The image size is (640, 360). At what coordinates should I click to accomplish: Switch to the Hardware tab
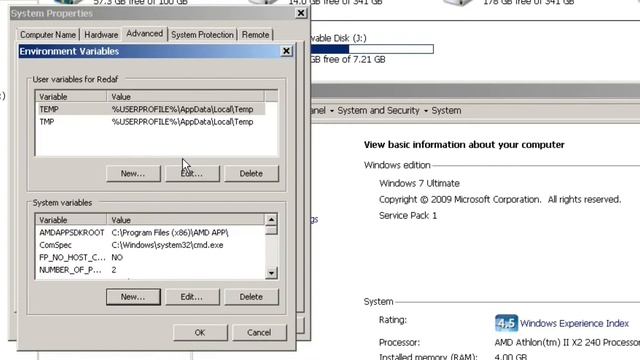click(x=101, y=35)
